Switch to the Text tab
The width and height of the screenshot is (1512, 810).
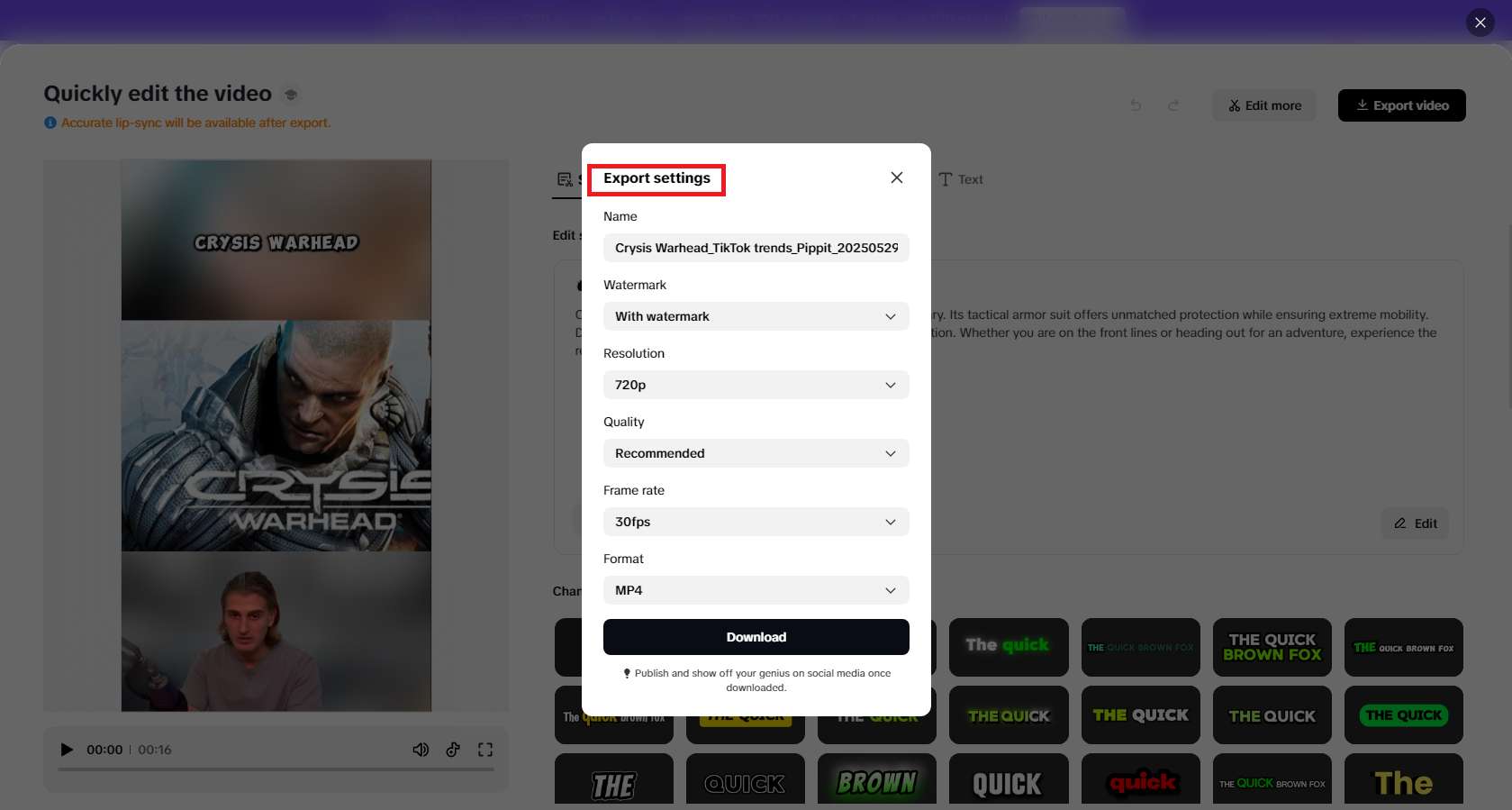pyautogui.click(x=961, y=179)
